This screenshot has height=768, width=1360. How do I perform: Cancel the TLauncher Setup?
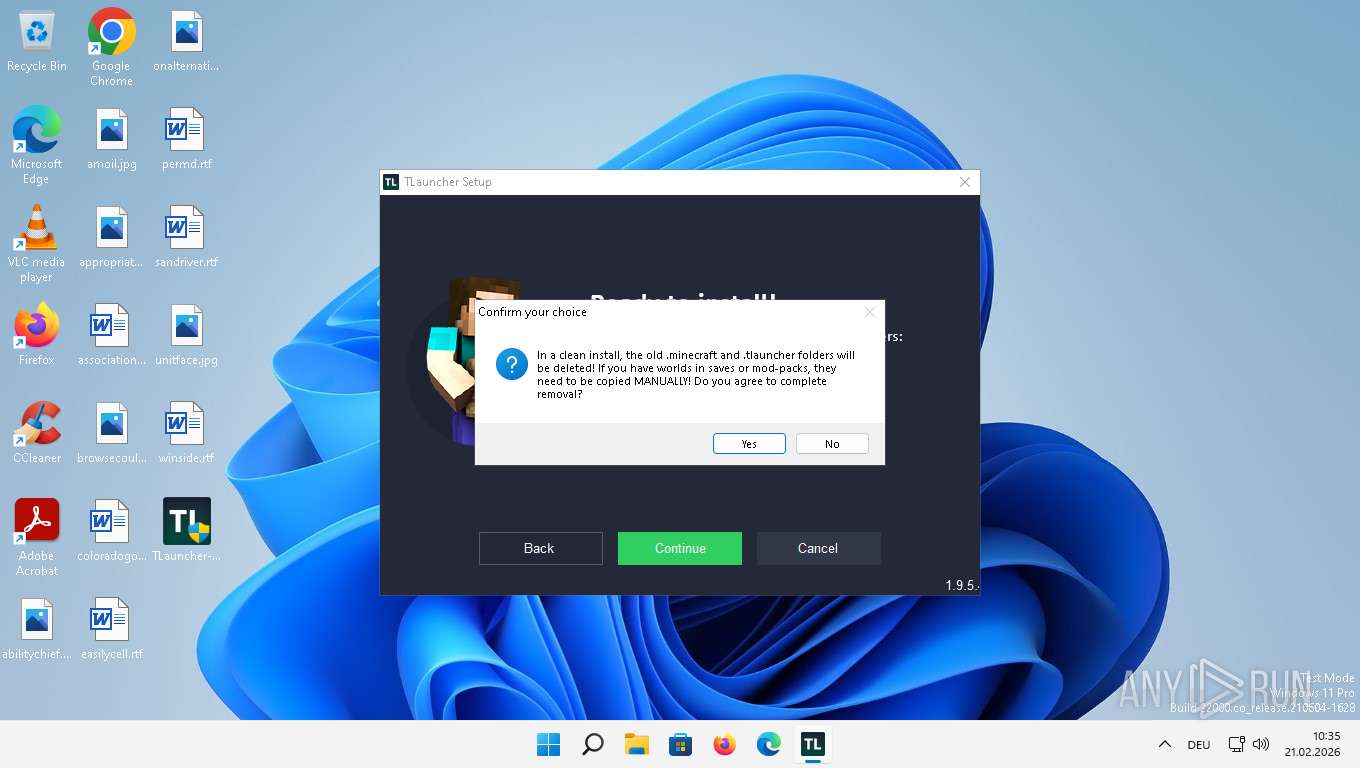tap(818, 548)
